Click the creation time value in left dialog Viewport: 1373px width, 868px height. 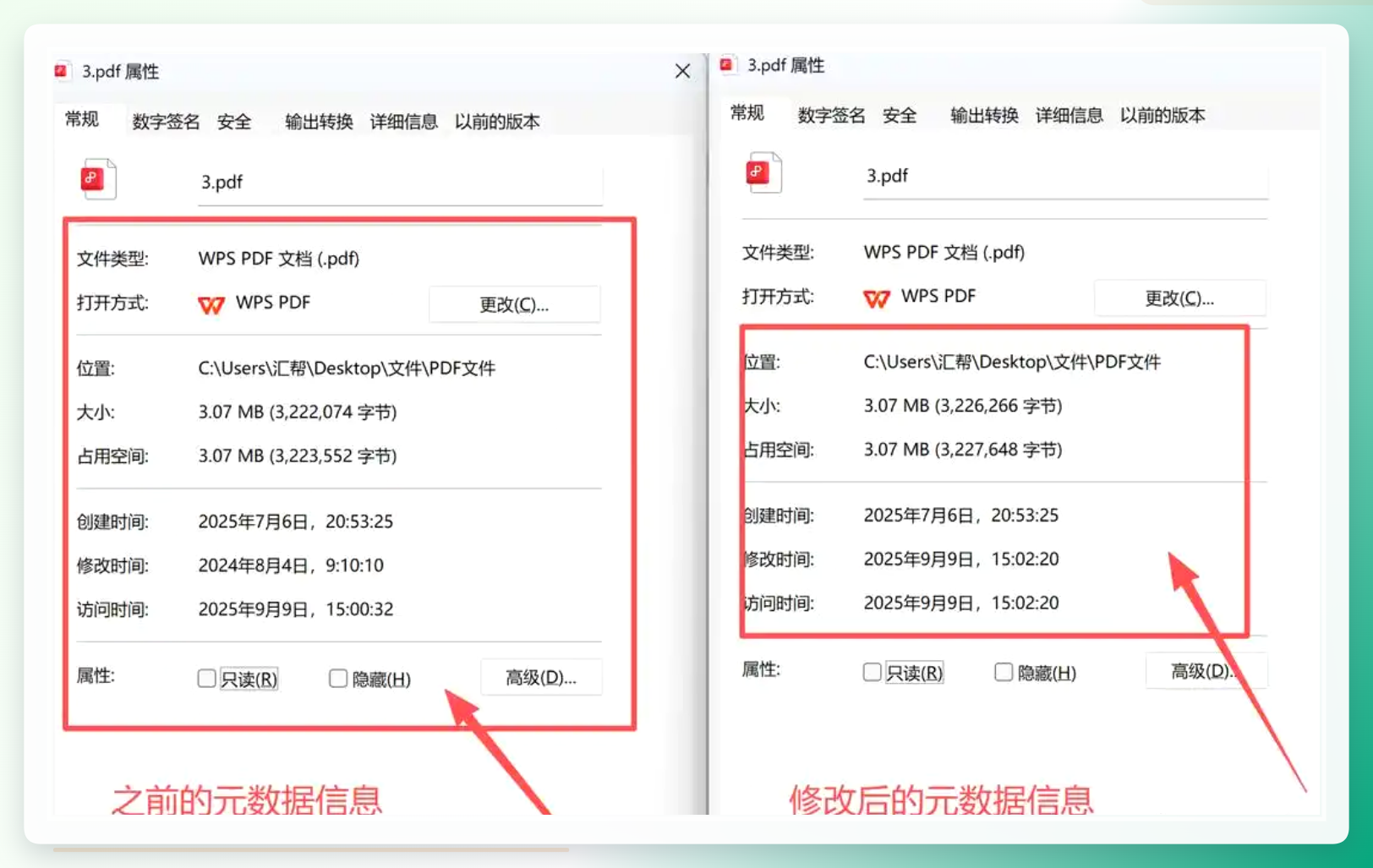[296, 521]
